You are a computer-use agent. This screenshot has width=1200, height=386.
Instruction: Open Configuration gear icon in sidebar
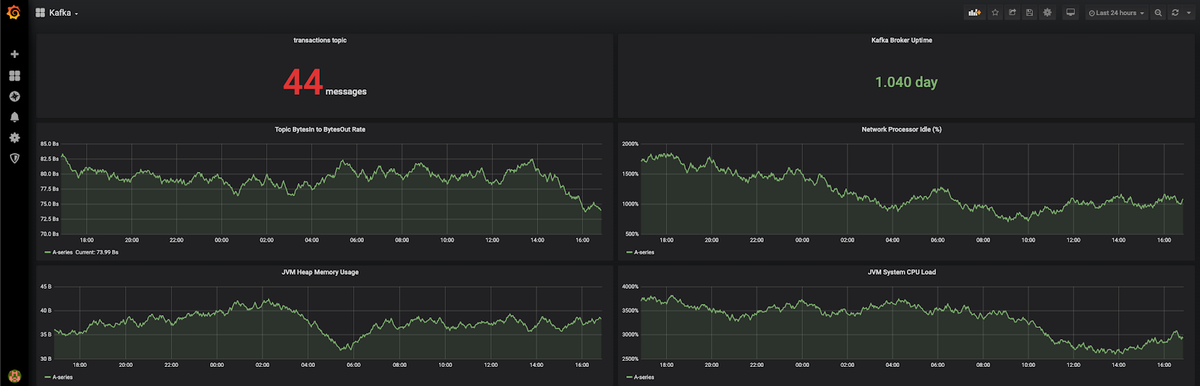14,137
